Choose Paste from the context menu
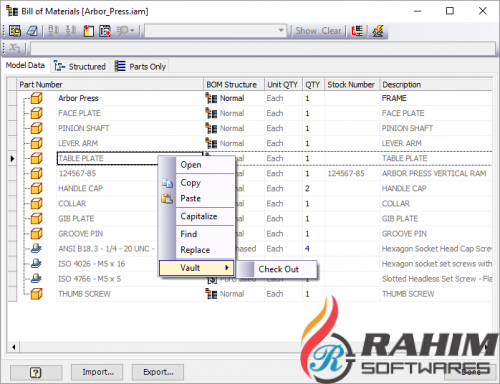This screenshot has width=500, height=384. (205, 198)
